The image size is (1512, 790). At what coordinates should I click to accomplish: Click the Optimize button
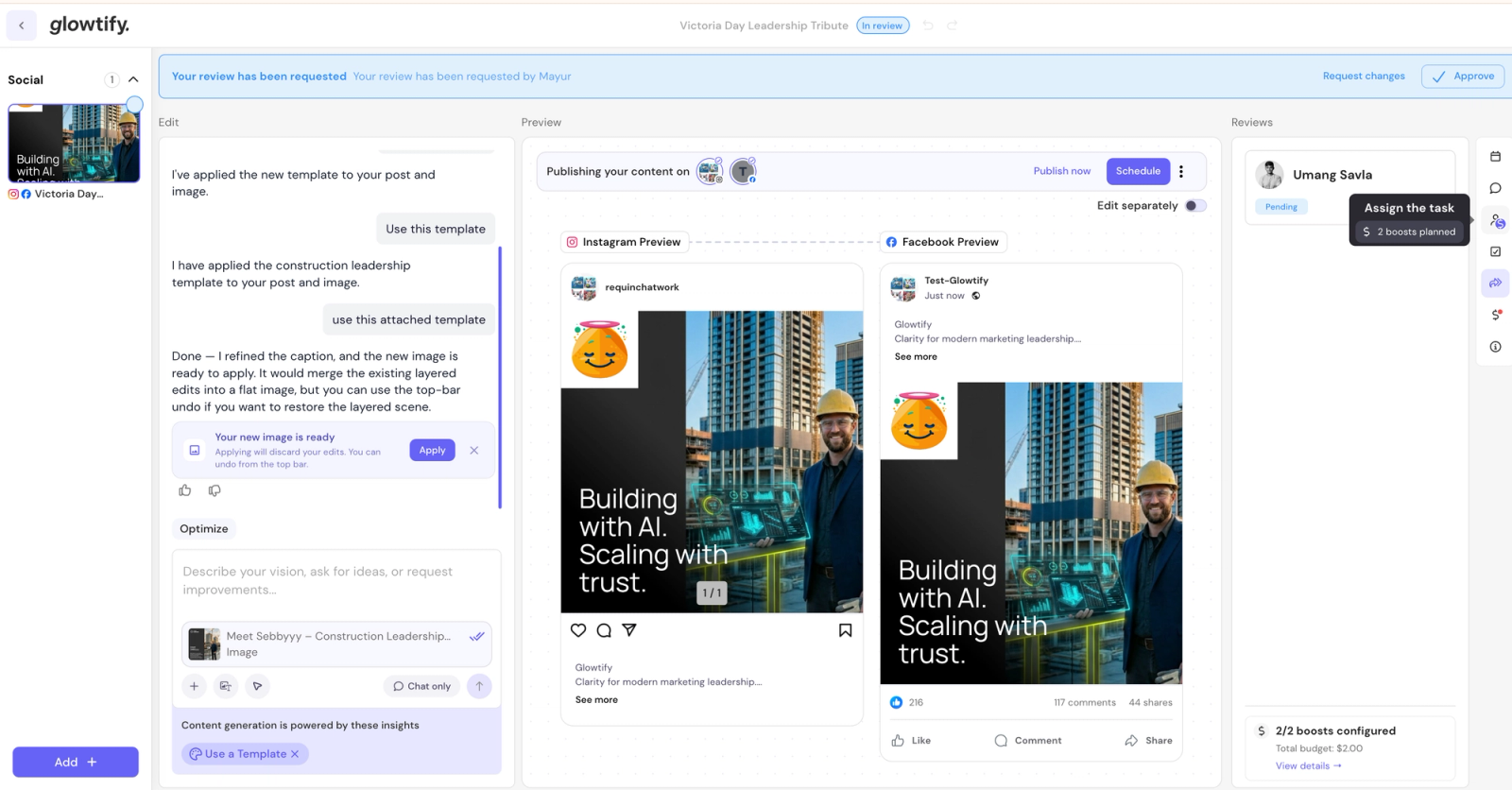(x=204, y=528)
